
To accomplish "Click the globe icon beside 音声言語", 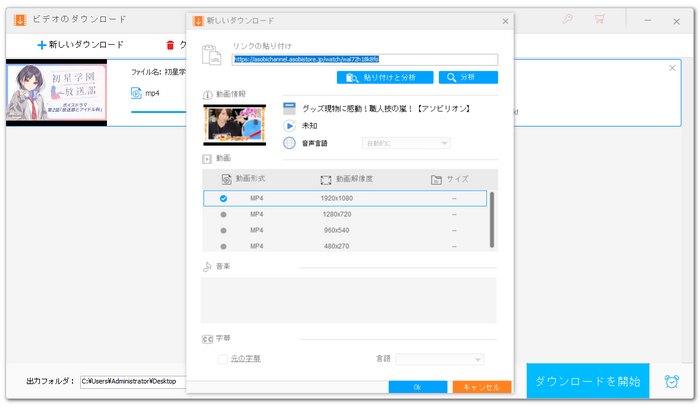I will [x=289, y=143].
